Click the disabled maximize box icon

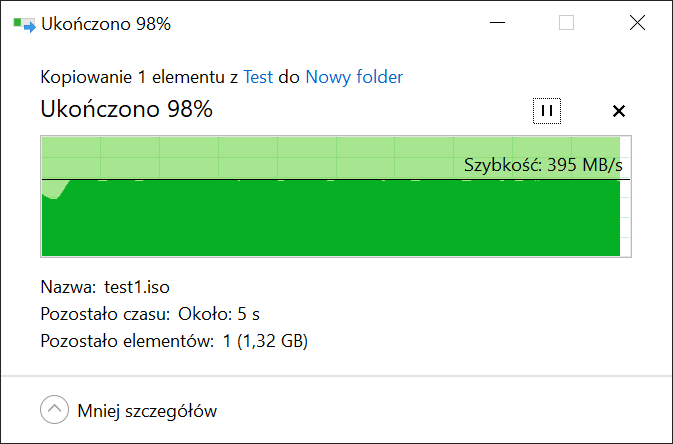point(567,22)
